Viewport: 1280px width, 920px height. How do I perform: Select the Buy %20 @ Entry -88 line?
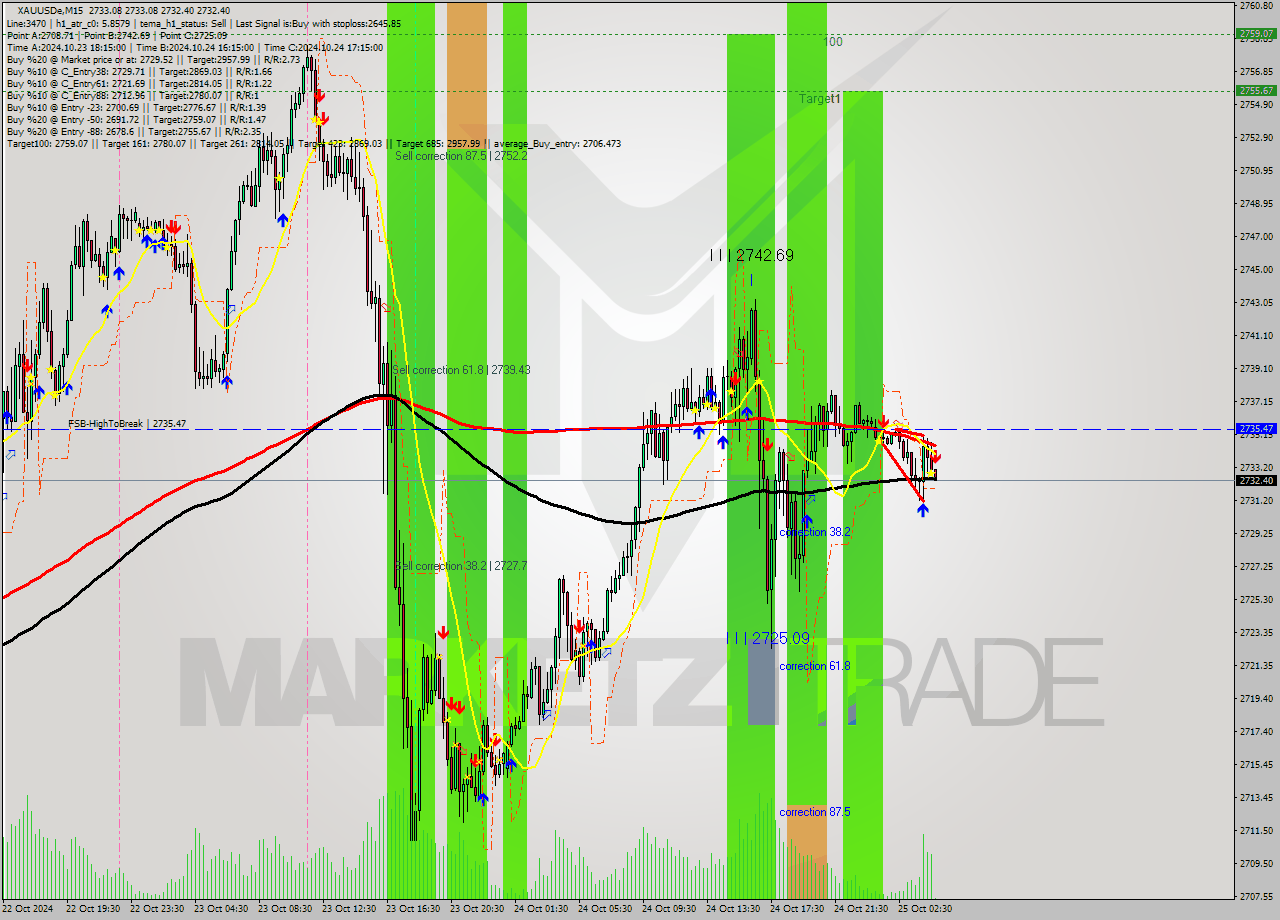coord(134,131)
